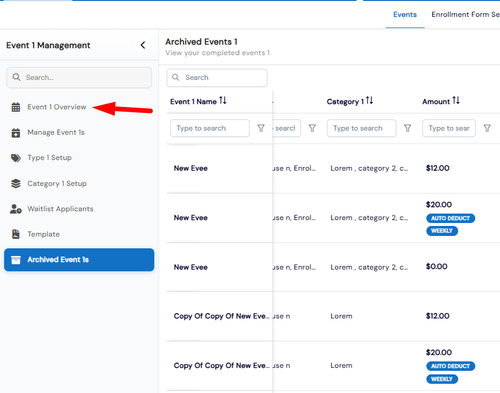The height and width of the screenshot is (393, 500).
Task: Click the Archived Events table Search box
Action: pyautogui.click(x=217, y=77)
